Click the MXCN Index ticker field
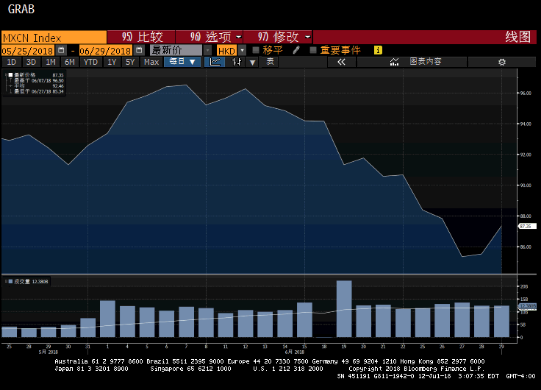541x390 pixels. click(54, 37)
